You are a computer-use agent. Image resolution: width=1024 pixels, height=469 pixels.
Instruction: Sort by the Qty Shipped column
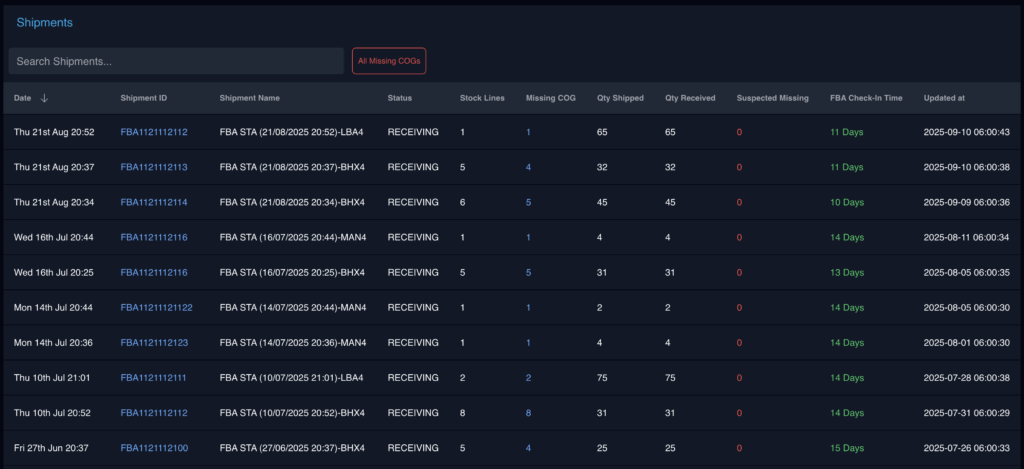click(620, 98)
